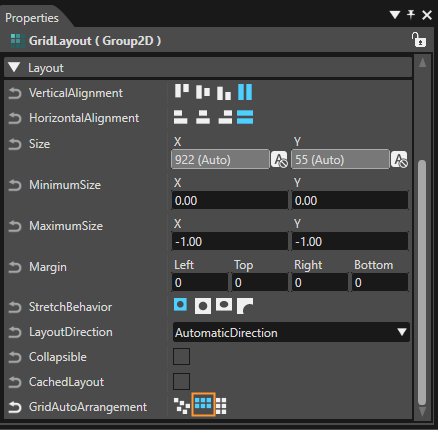Image resolution: width=438 pixels, height=430 pixels.
Task: Enable the CachedLayout checkbox
Action: (181, 381)
